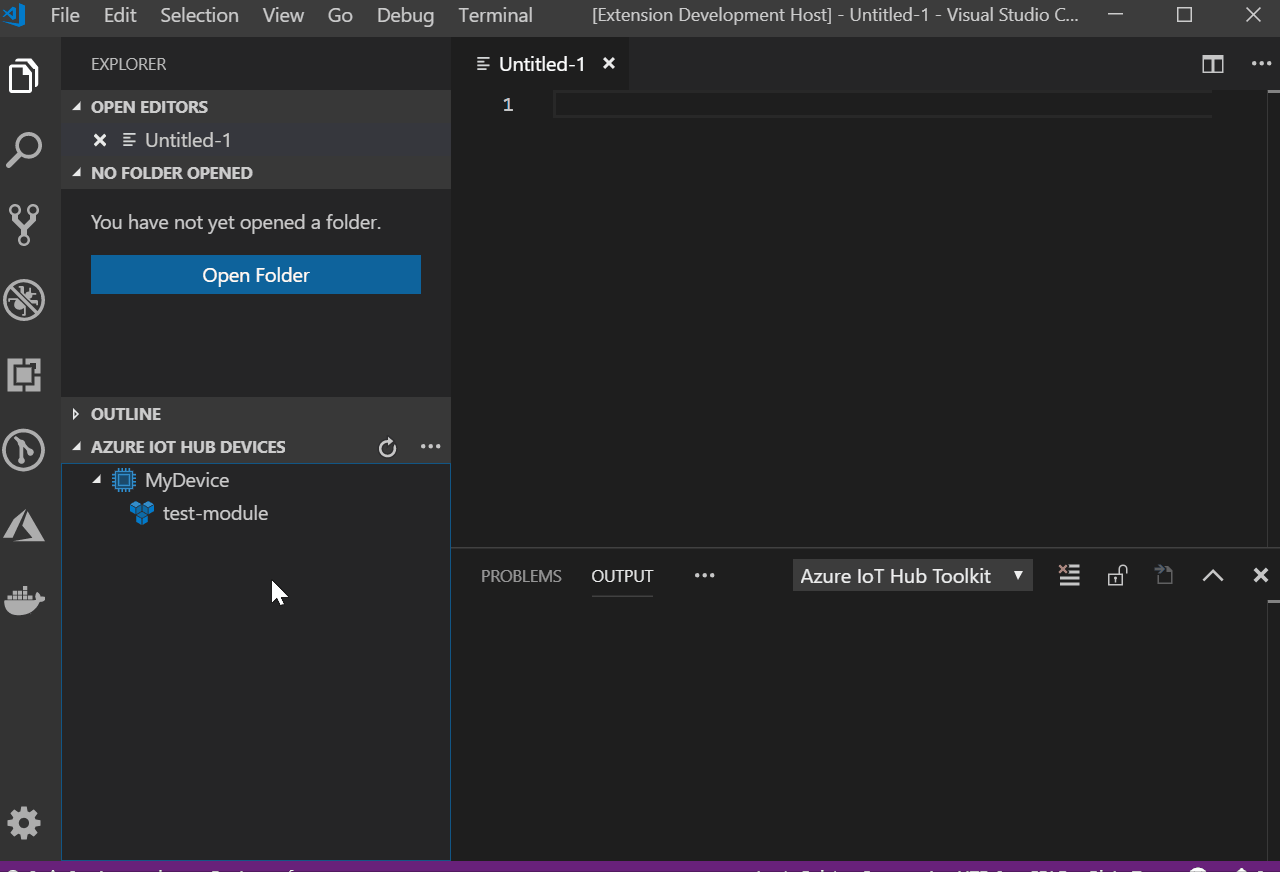The height and width of the screenshot is (872, 1280).
Task: Click the MyDevice chip icon
Action: click(x=124, y=480)
